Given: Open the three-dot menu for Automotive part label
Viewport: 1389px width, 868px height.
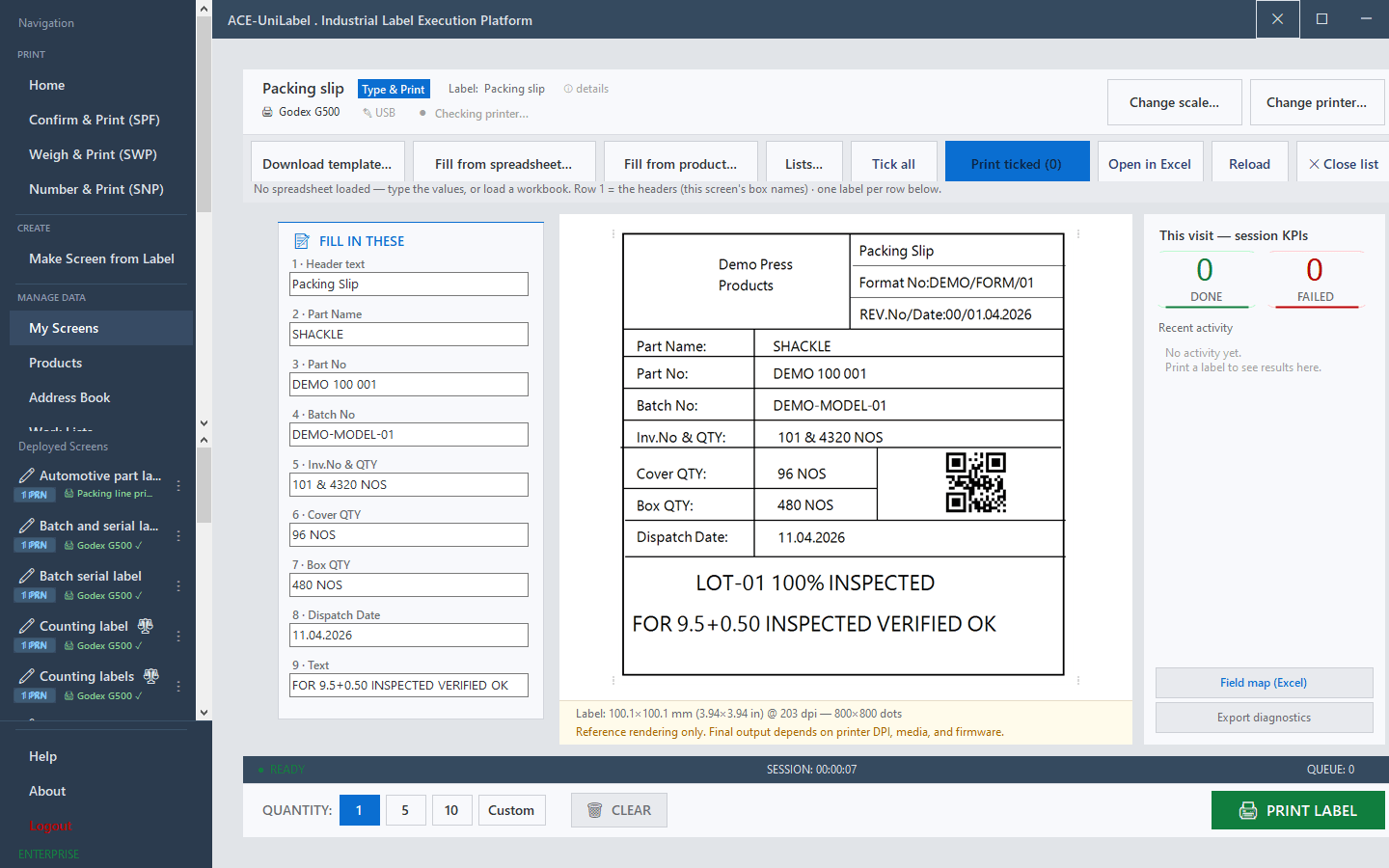Looking at the screenshot, I should tap(178, 485).
